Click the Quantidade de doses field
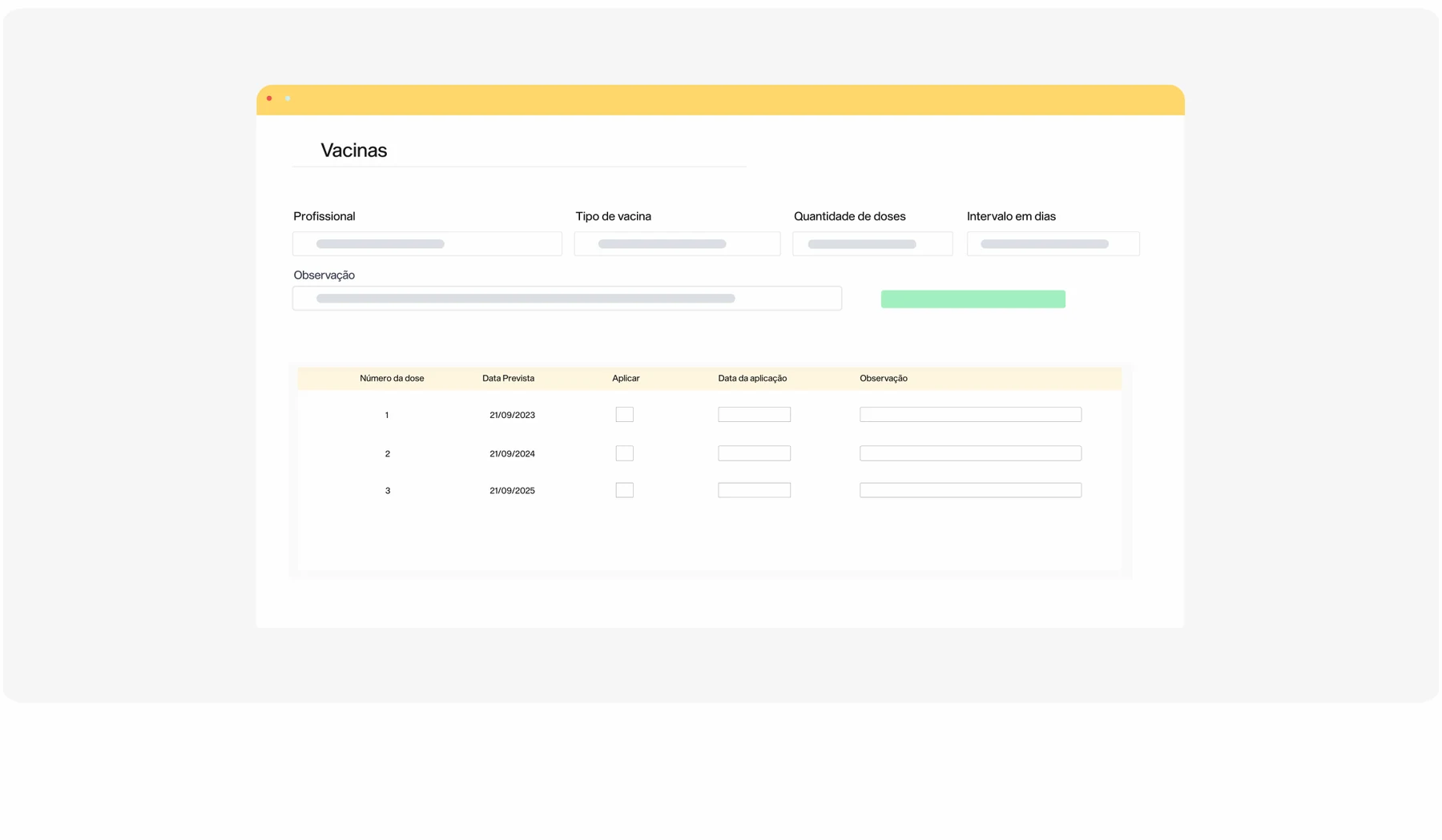Image resolution: width=1442 pixels, height=840 pixels. tap(872, 243)
